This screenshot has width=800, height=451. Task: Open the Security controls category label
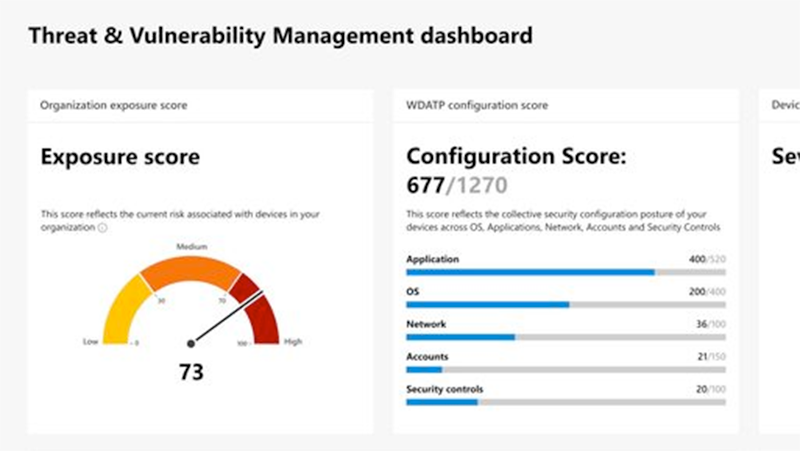click(x=444, y=389)
